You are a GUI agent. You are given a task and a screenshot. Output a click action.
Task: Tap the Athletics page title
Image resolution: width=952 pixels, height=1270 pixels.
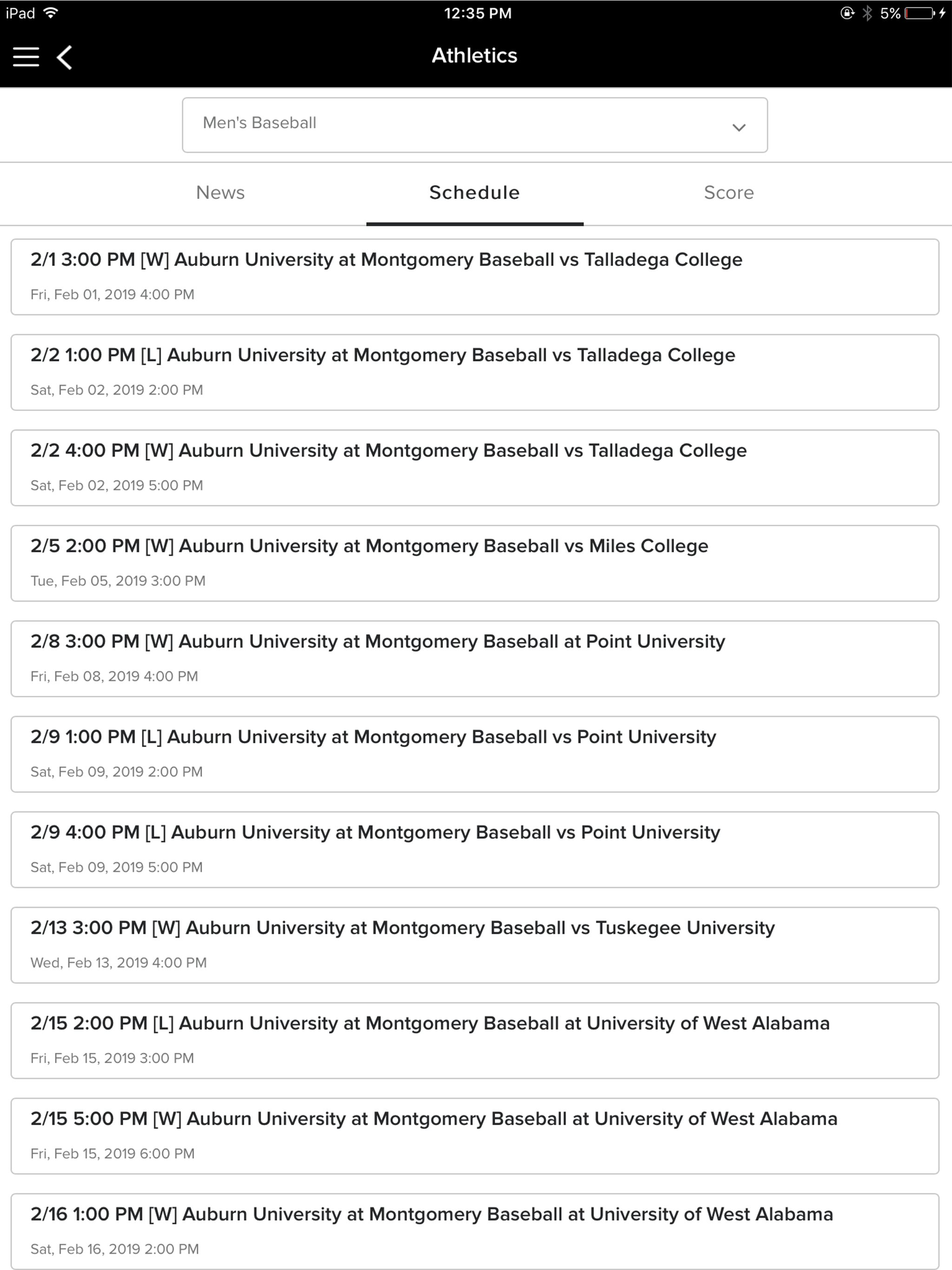point(475,56)
